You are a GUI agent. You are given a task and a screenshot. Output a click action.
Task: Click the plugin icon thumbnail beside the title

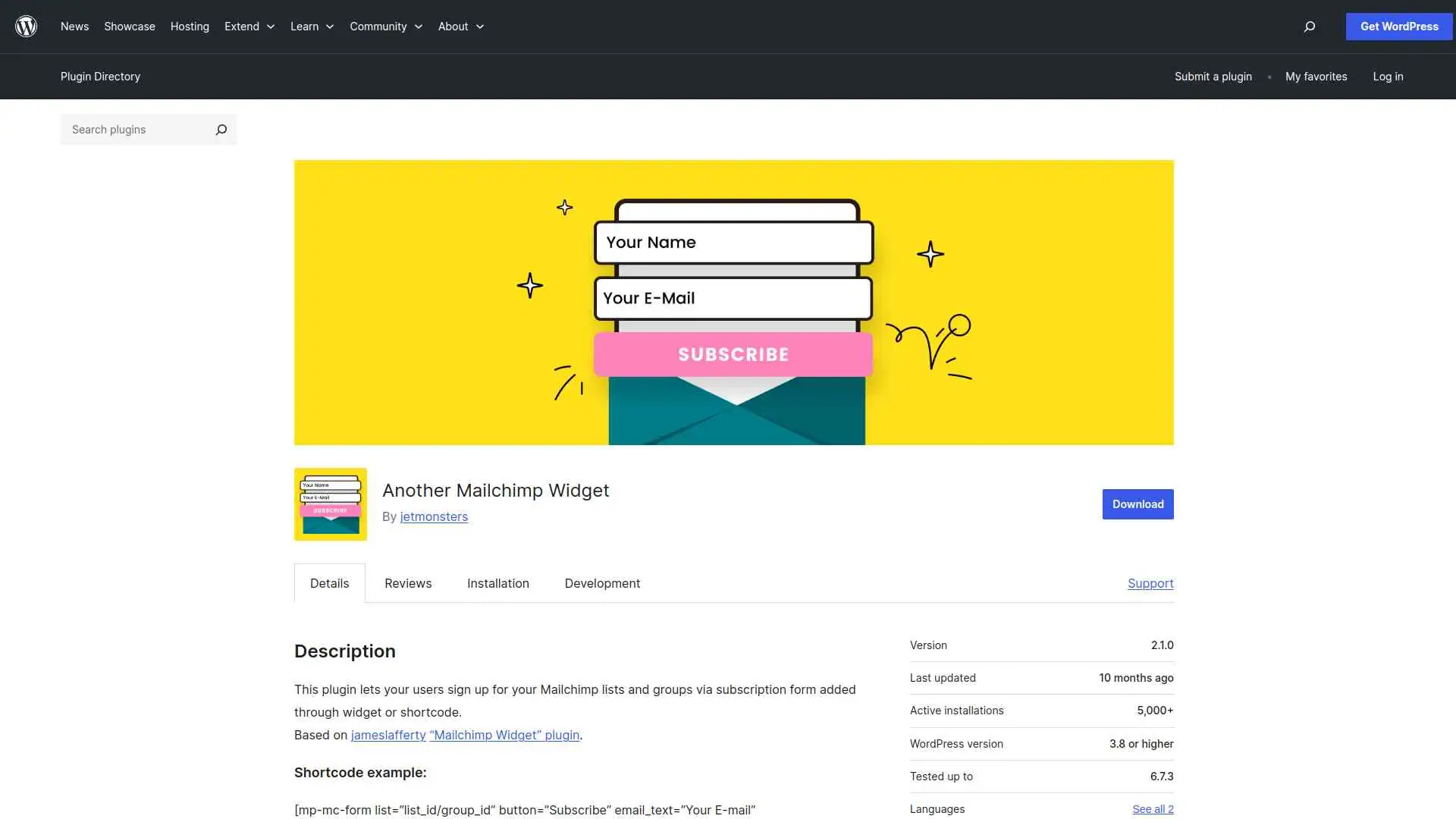coord(330,504)
